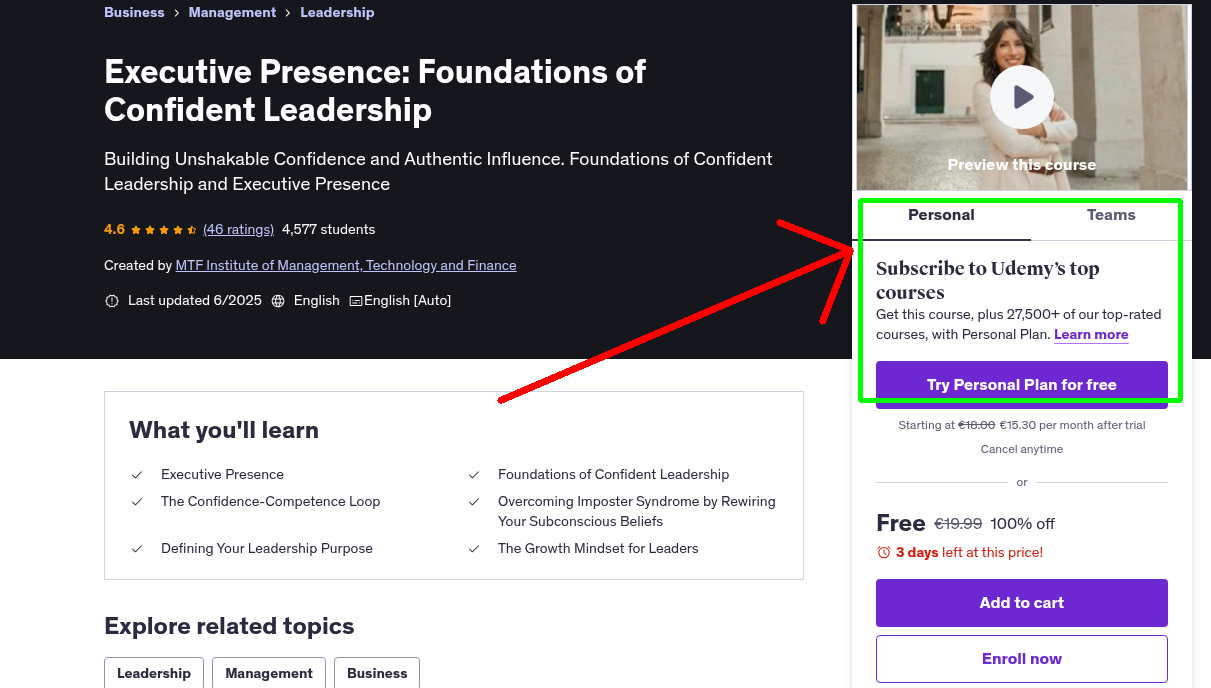1211x688 pixels.
Task: Click Try Personal Plan for free
Action: click(1022, 385)
